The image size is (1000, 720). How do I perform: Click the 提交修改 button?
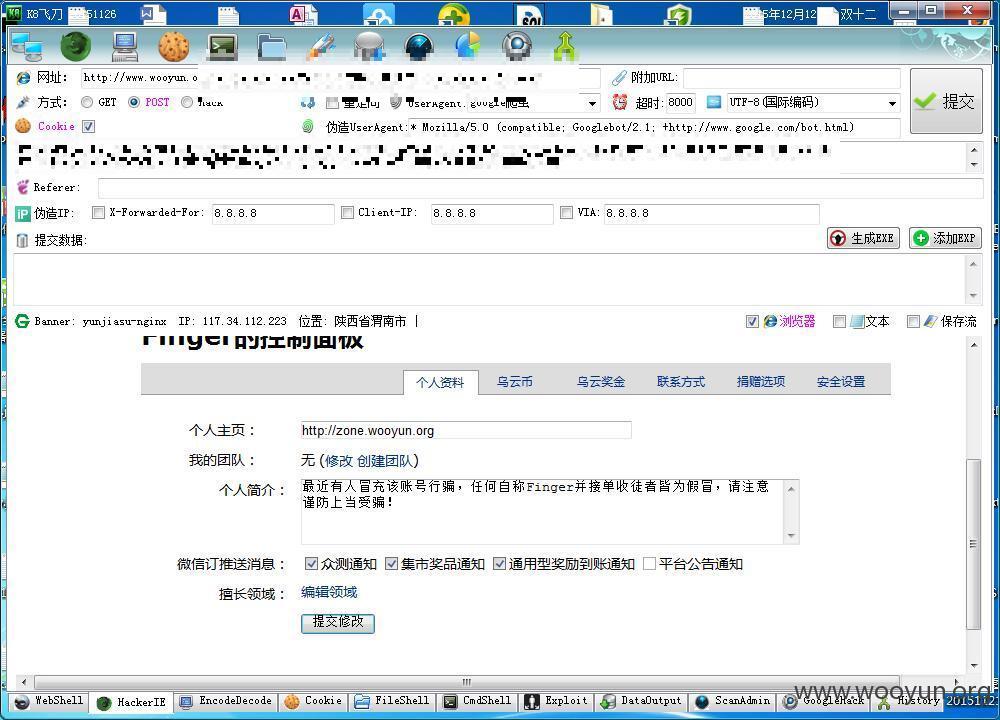point(337,622)
